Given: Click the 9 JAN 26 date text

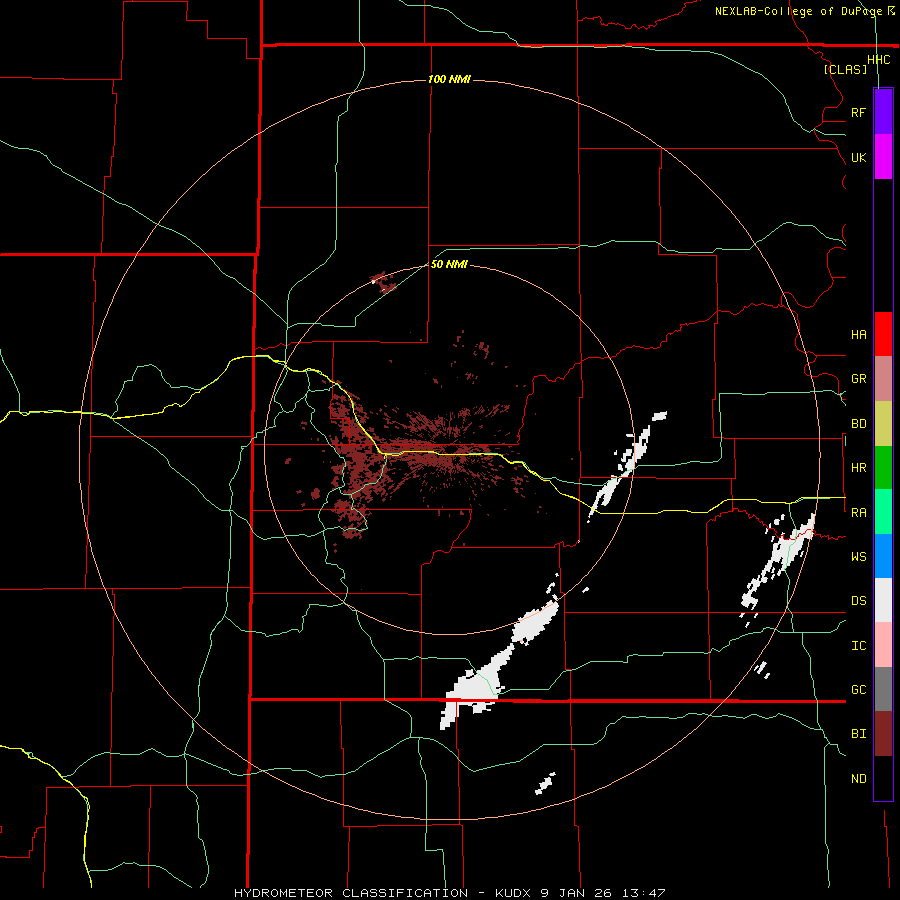Looking at the screenshot, I should (x=576, y=893).
